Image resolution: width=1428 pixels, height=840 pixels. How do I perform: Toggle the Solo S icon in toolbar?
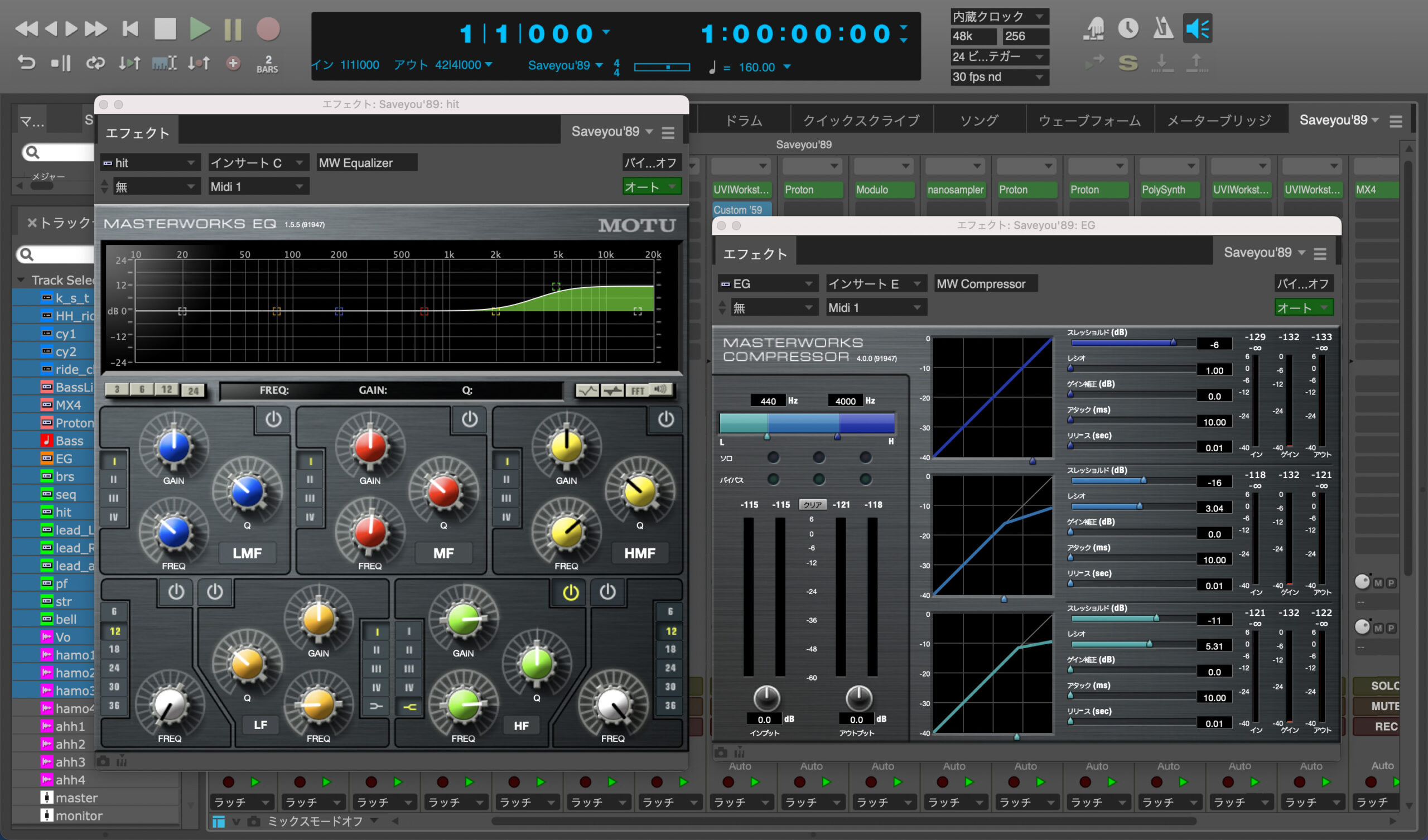pos(1128,62)
